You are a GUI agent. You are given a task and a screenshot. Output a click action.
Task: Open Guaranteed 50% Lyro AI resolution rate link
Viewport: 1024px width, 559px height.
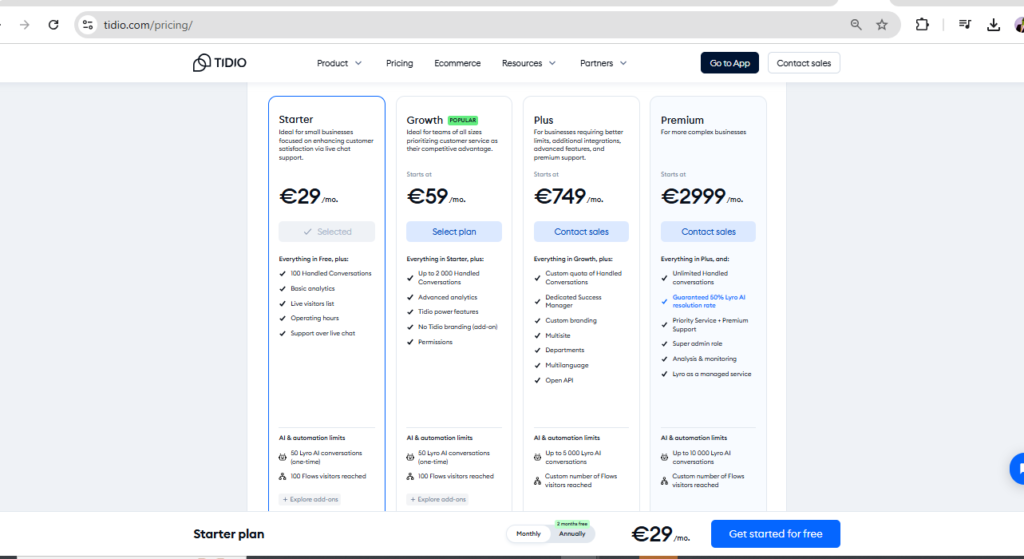tap(709, 301)
